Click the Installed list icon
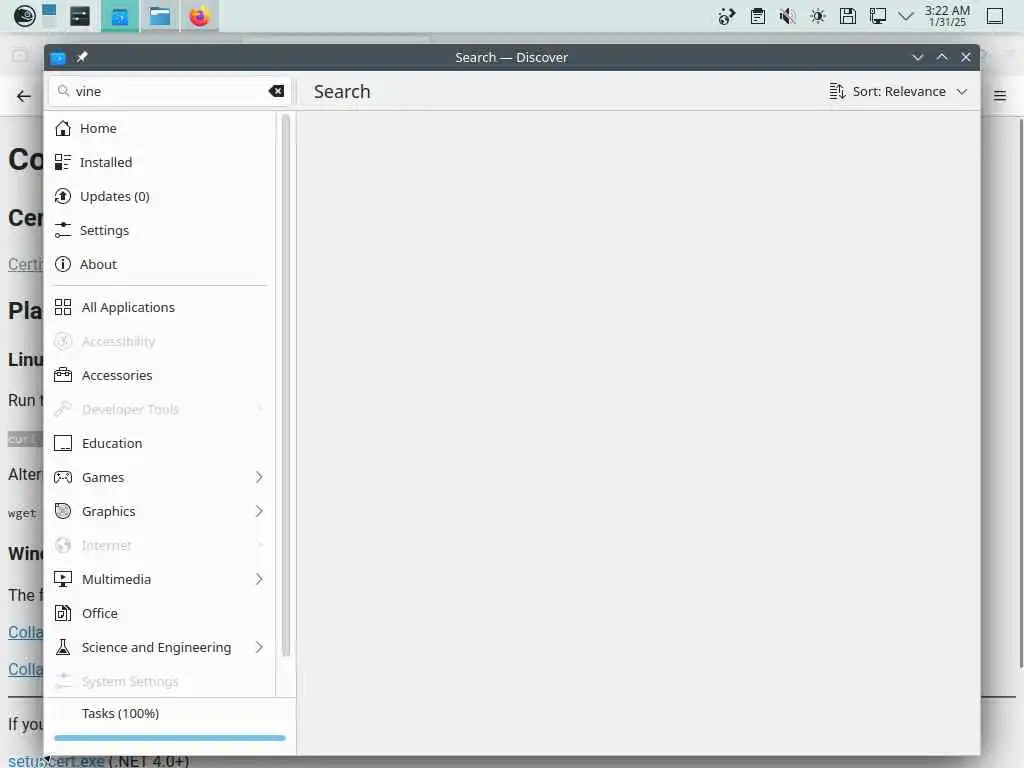 [63, 162]
